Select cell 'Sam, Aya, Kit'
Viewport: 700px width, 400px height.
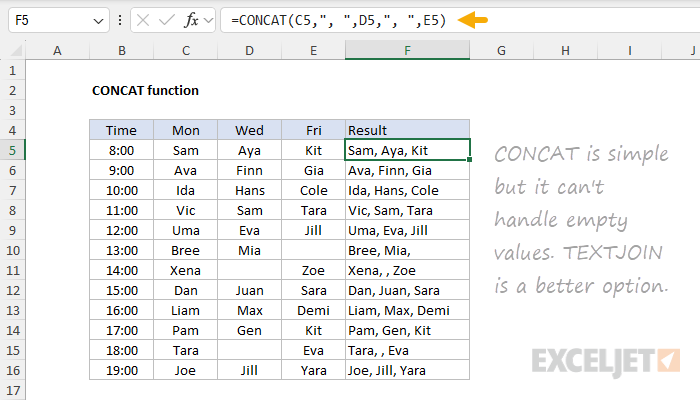point(407,150)
